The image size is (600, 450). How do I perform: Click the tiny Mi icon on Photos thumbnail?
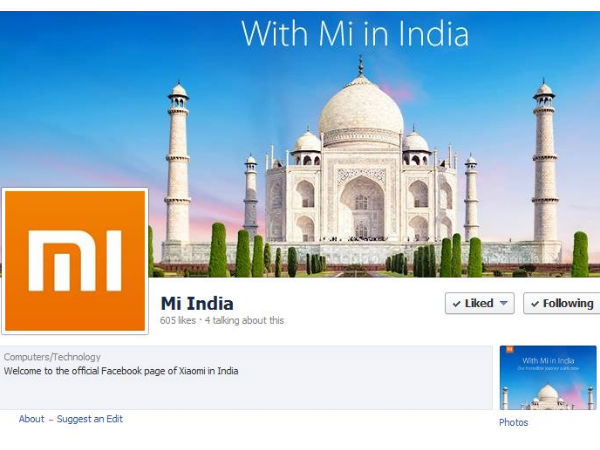509,349
